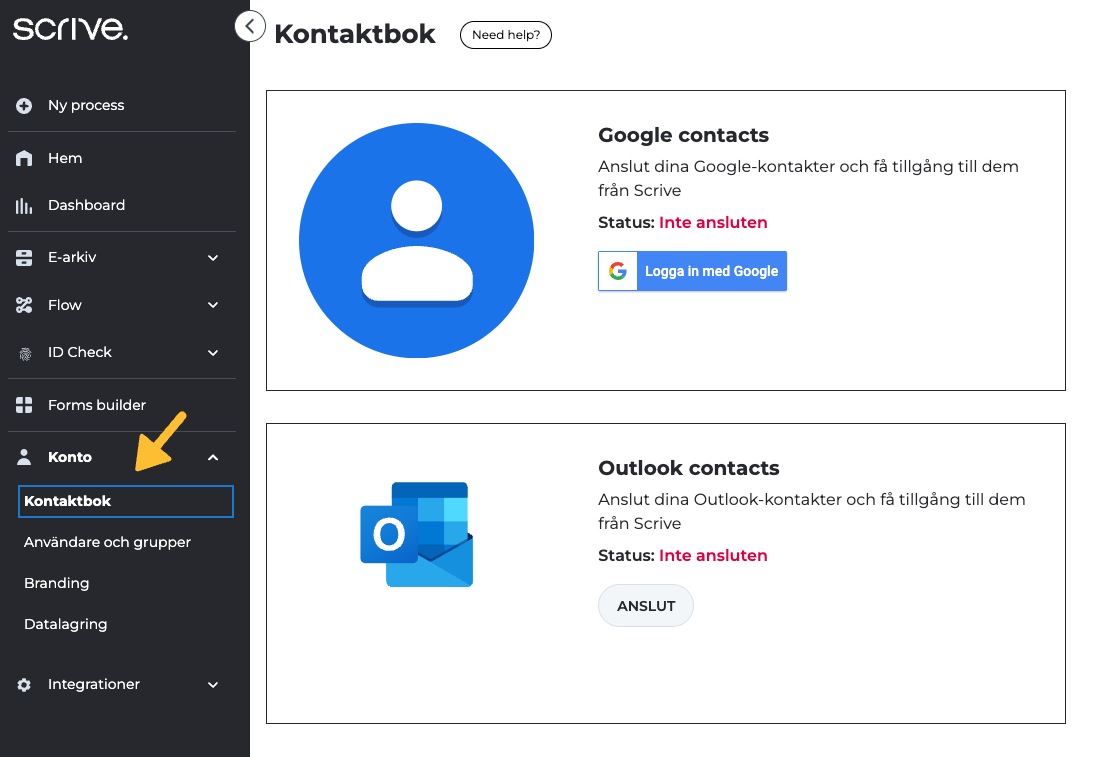Collapse the sidebar with the arrow button
The width and height of the screenshot is (1096, 757).
click(x=250, y=26)
